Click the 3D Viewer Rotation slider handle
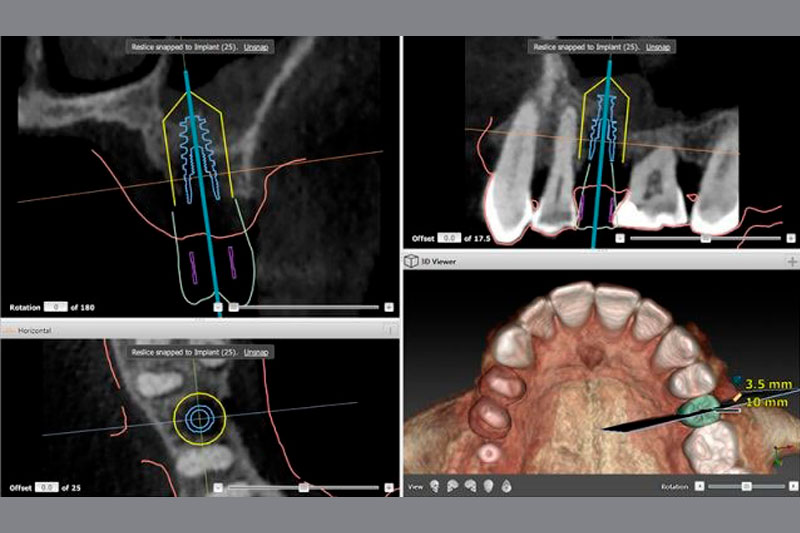 point(745,486)
